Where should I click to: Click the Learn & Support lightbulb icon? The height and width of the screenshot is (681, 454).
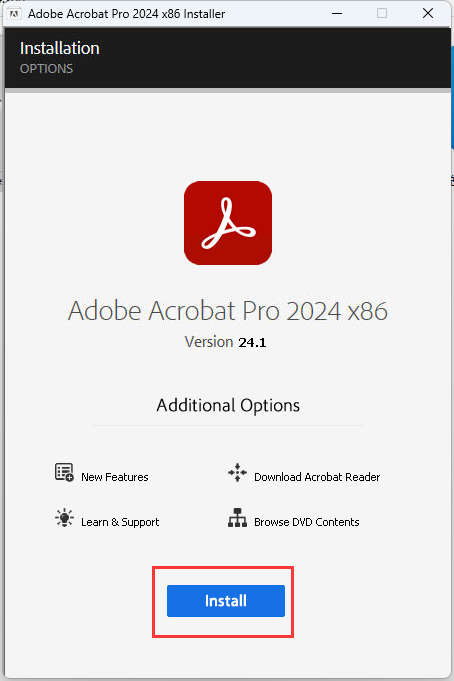click(x=64, y=518)
